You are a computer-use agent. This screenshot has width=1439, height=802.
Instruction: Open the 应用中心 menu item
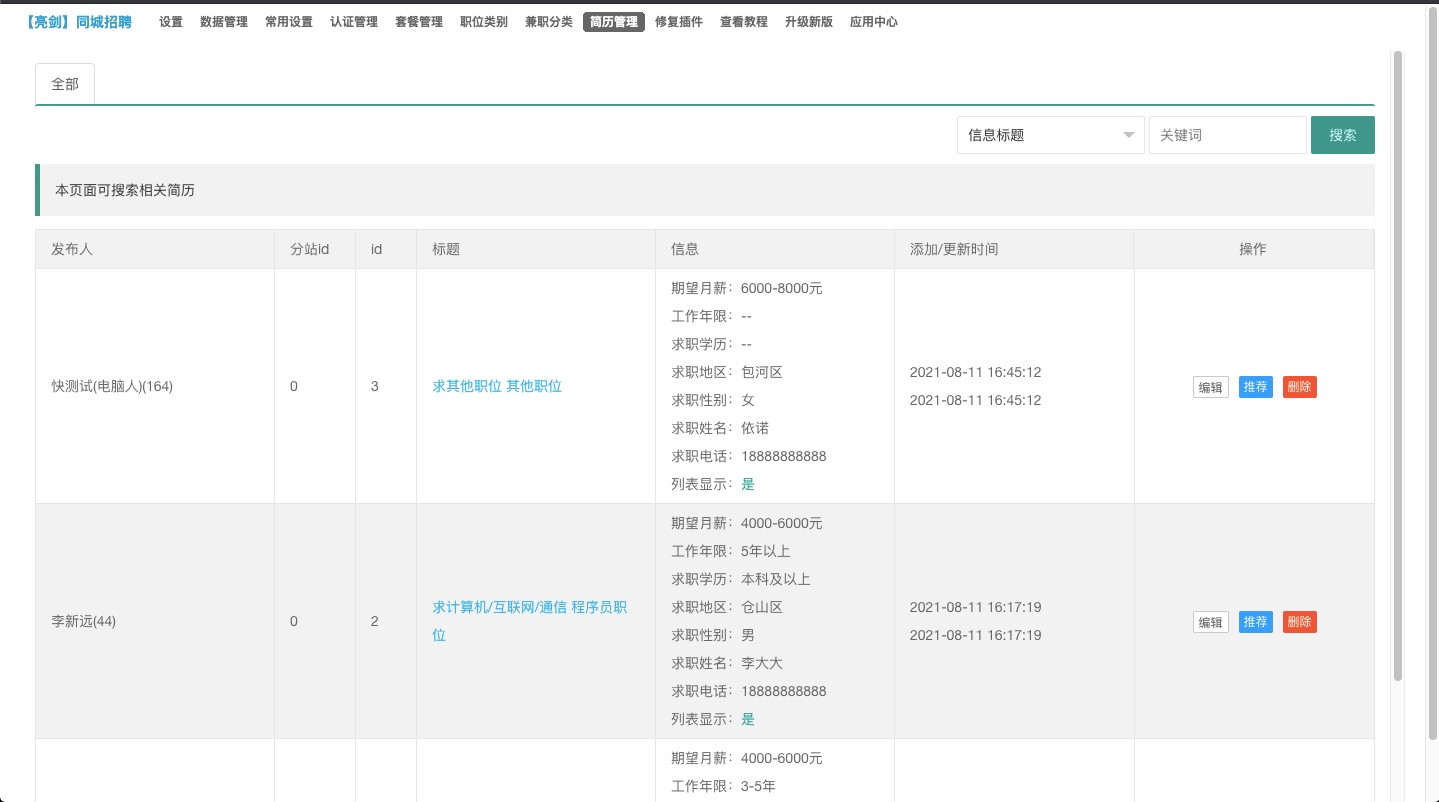[x=874, y=22]
